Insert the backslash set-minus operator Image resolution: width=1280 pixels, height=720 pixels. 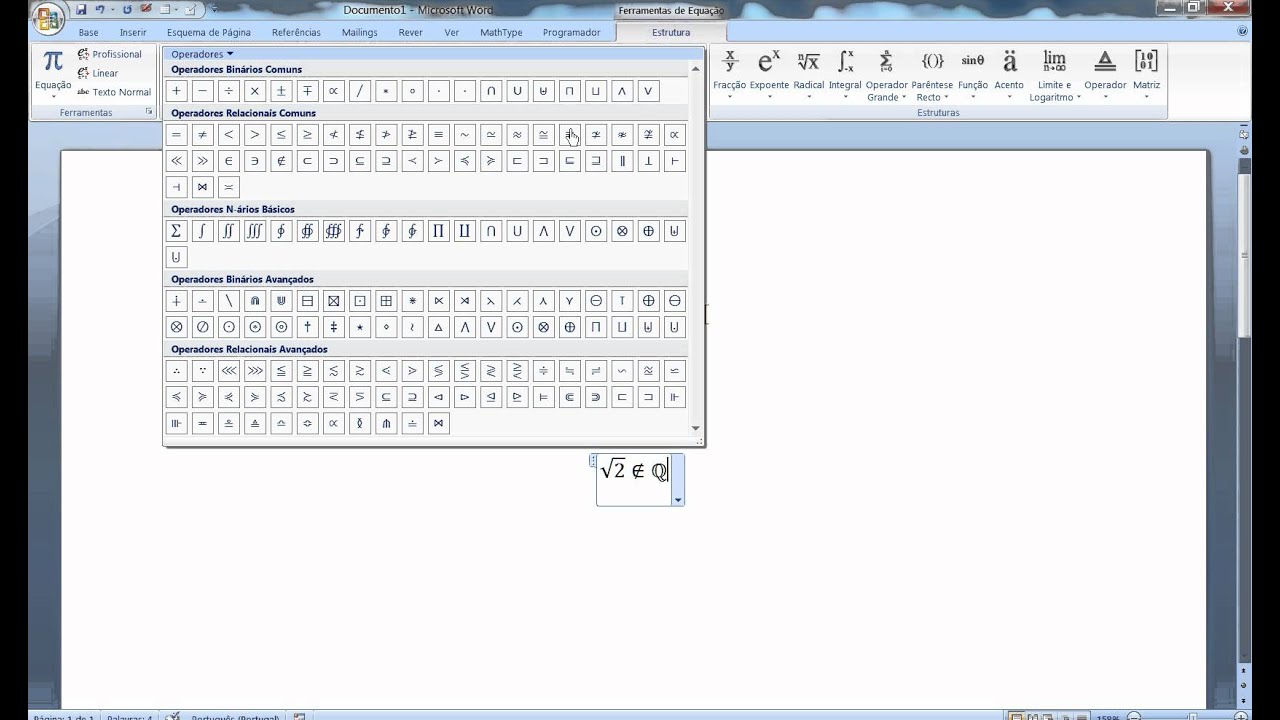coord(229,301)
